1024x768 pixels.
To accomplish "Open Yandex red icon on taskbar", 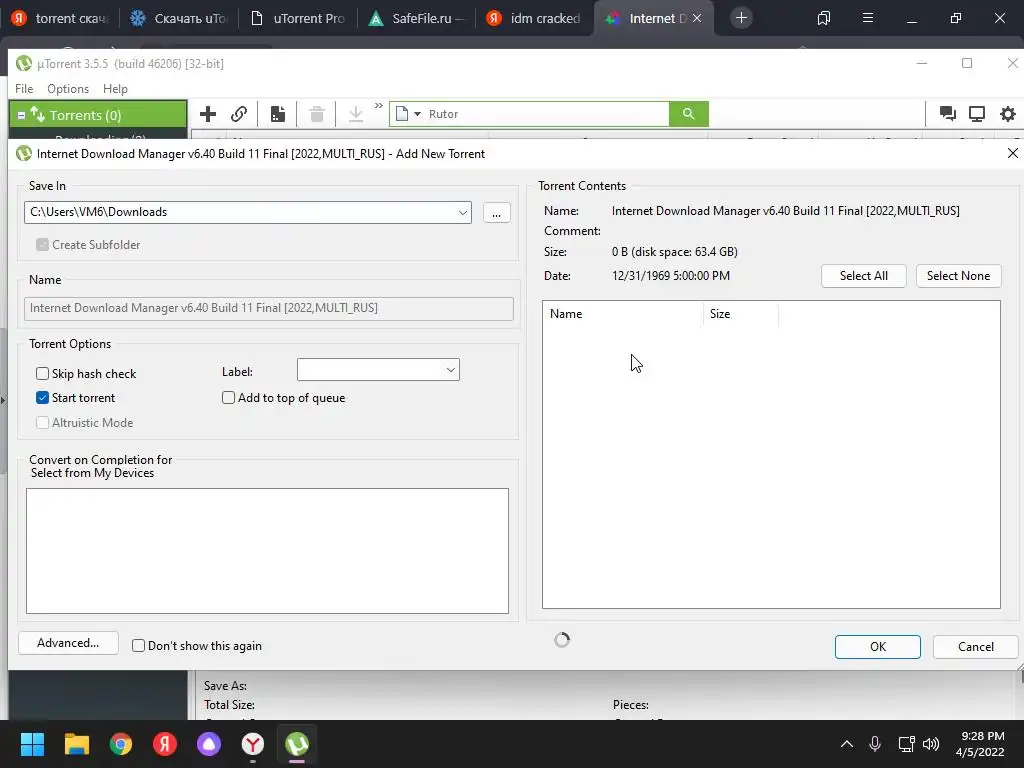I will pos(165,744).
